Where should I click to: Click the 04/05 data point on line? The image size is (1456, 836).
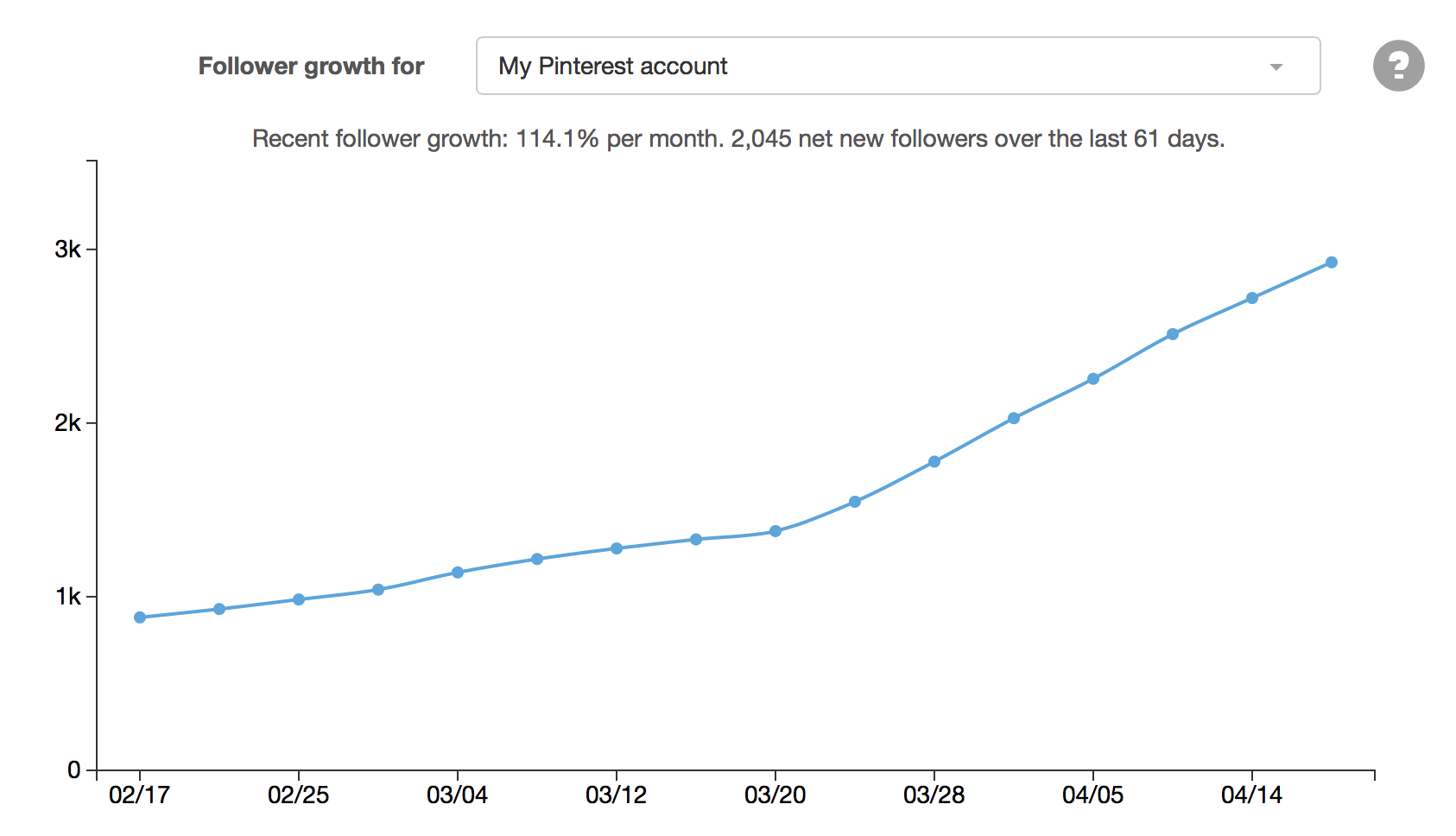click(x=1093, y=379)
